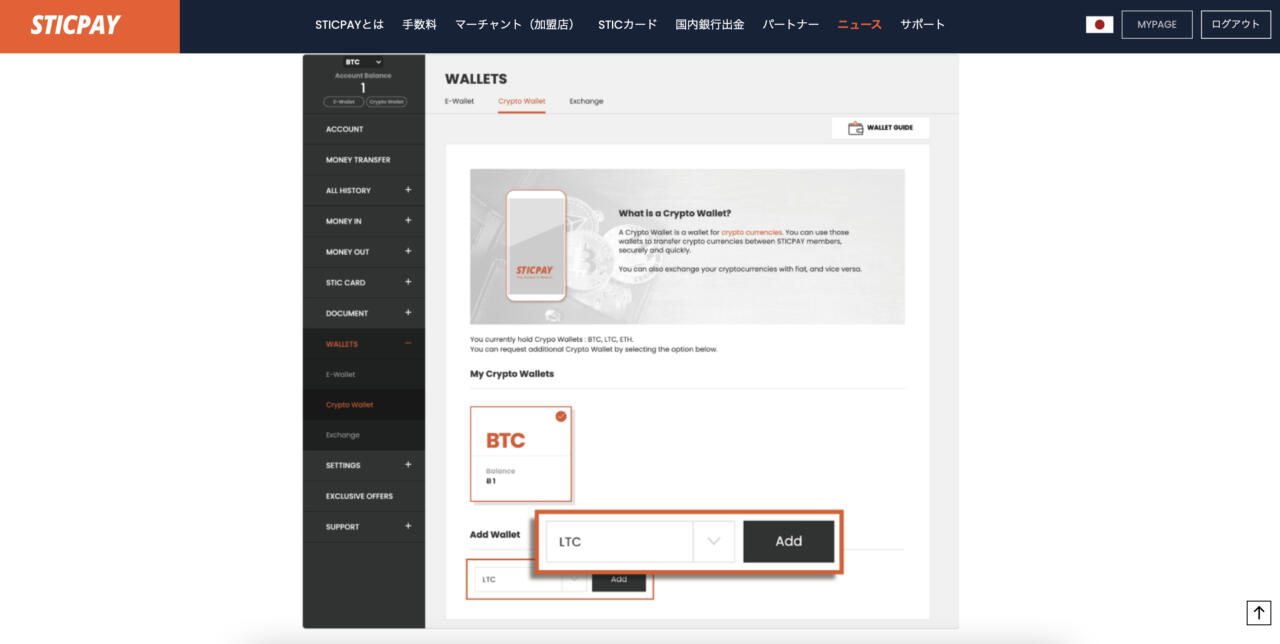Open the BTC currency dropdown above Account Balance

click(363, 62)
